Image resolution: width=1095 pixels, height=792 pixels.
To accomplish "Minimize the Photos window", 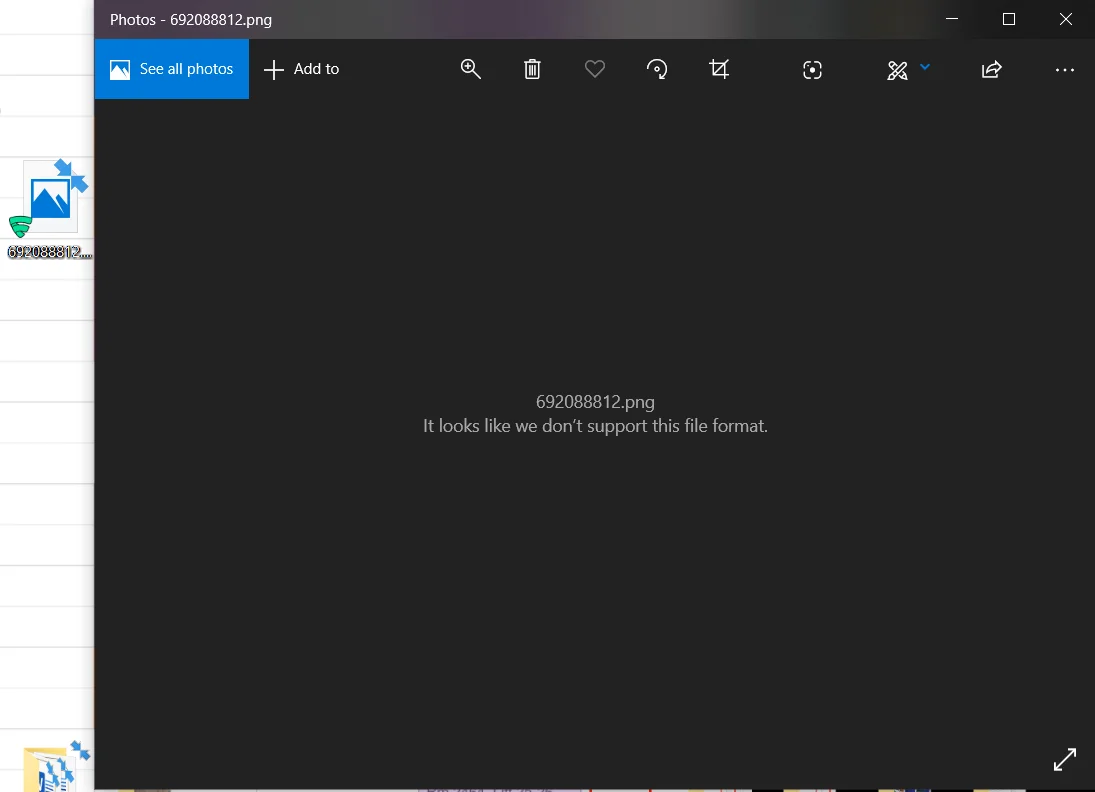I will point(952,20).
